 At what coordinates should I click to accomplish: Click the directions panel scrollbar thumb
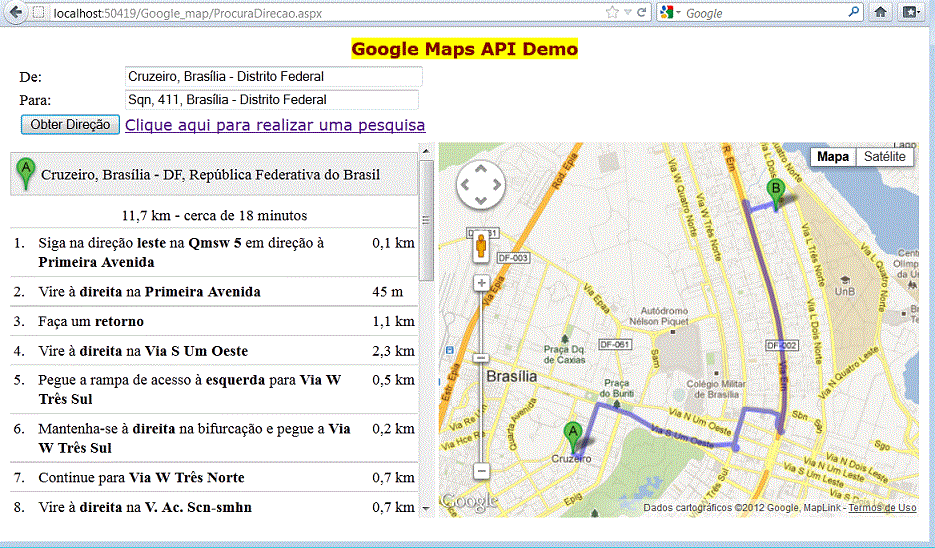pos(426,220)
